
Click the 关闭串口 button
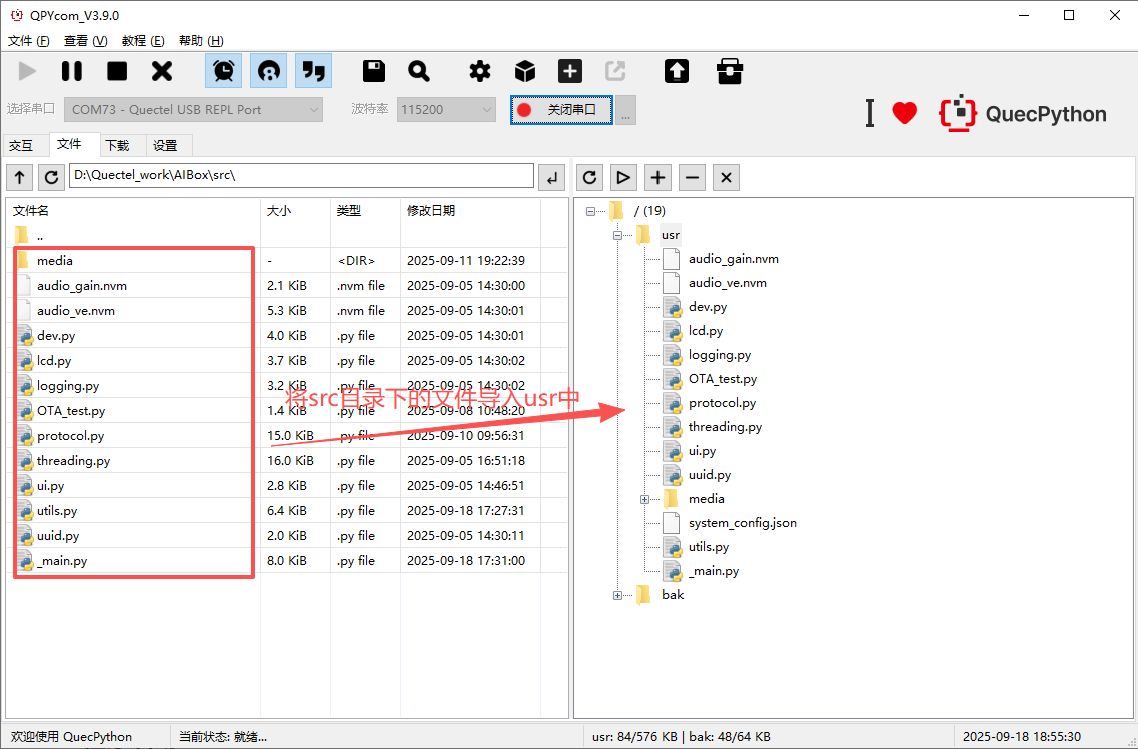coord(561,110)
